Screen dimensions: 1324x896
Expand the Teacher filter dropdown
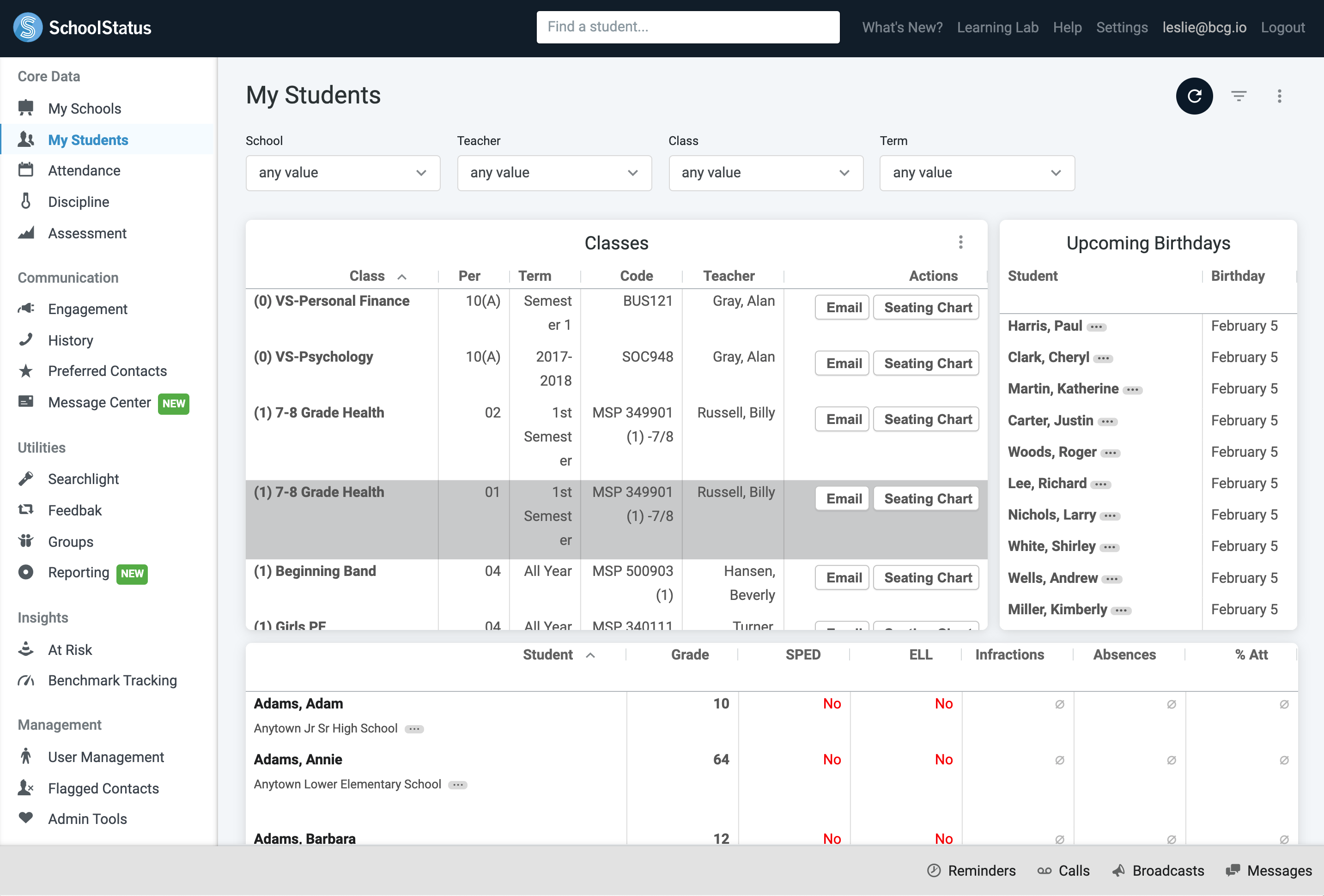pos(554,173)
